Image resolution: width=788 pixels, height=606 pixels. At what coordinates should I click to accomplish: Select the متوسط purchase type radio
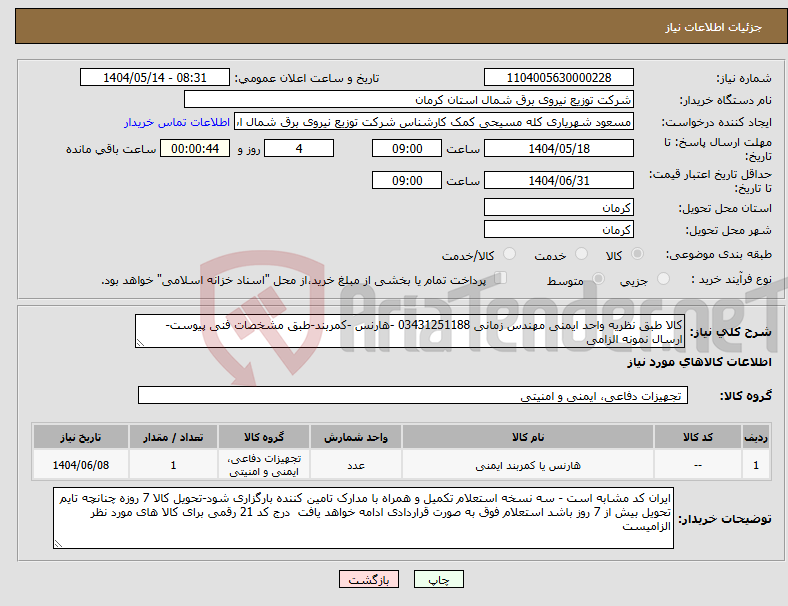click(598, 278)
